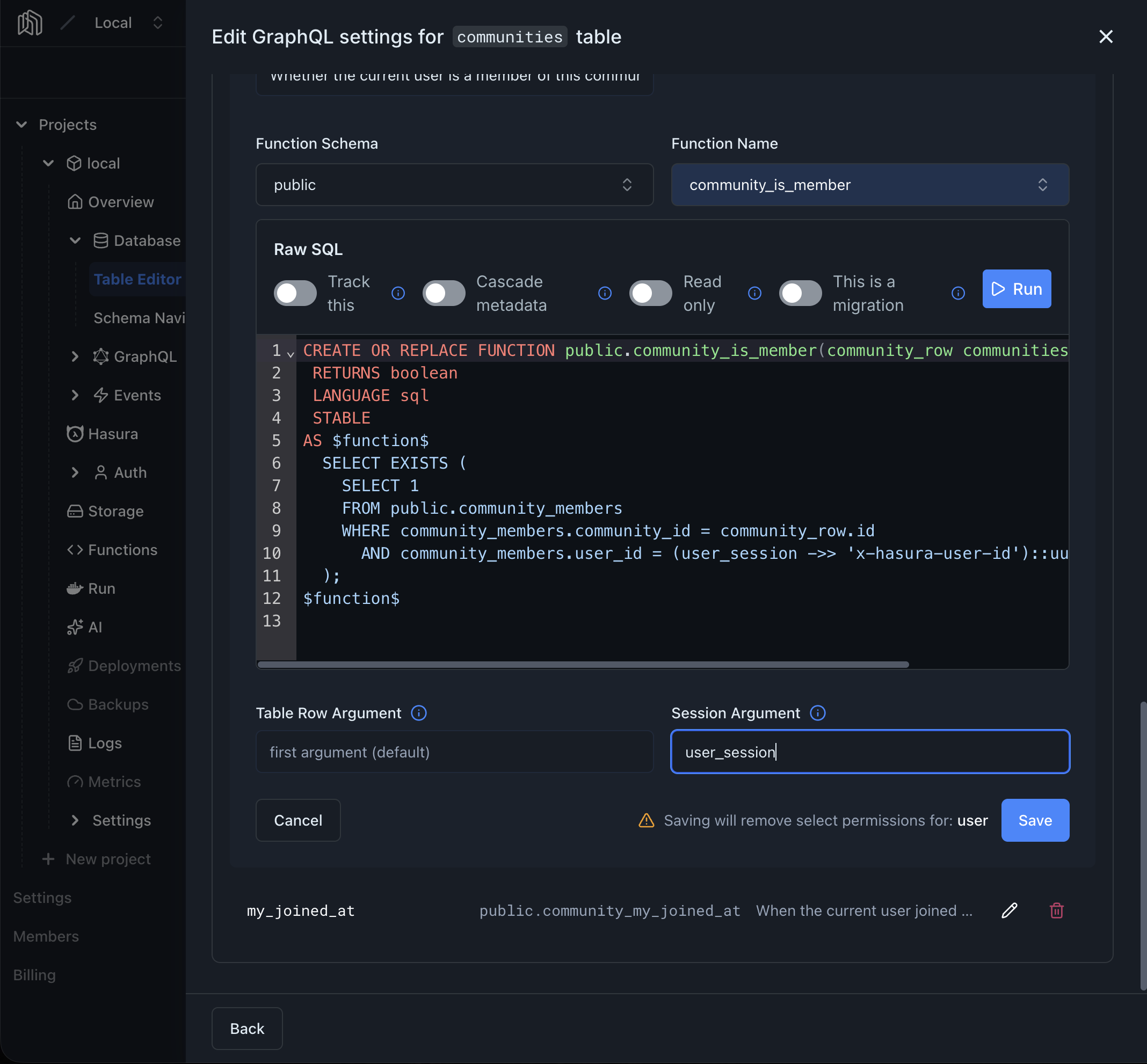The image size is (1147, 1064).
Task: Open the Members page
Action: pyautogui.click(x=46, y=936)
